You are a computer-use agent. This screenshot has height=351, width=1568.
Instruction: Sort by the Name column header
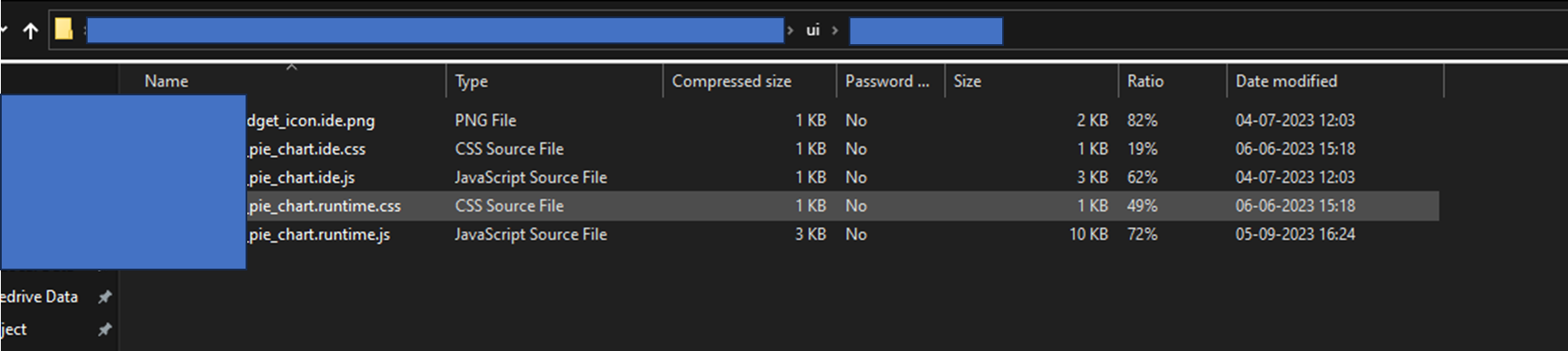(167, 81)
